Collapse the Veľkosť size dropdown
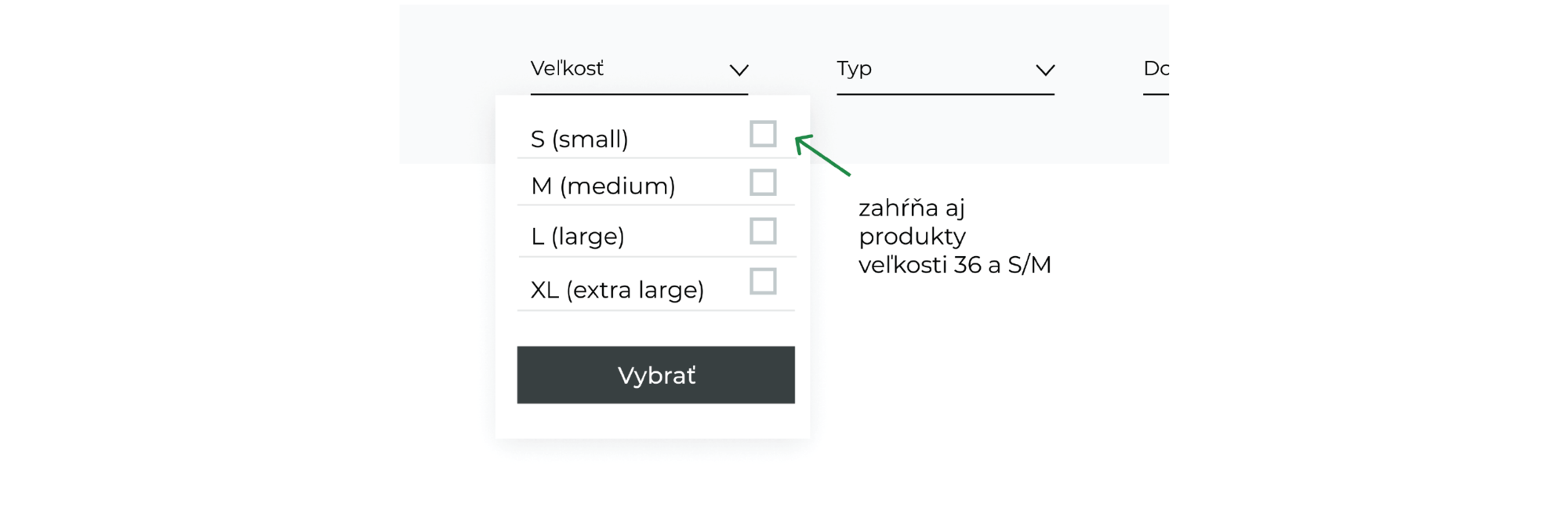This screenshot has height=532, width=1568. 639,70
